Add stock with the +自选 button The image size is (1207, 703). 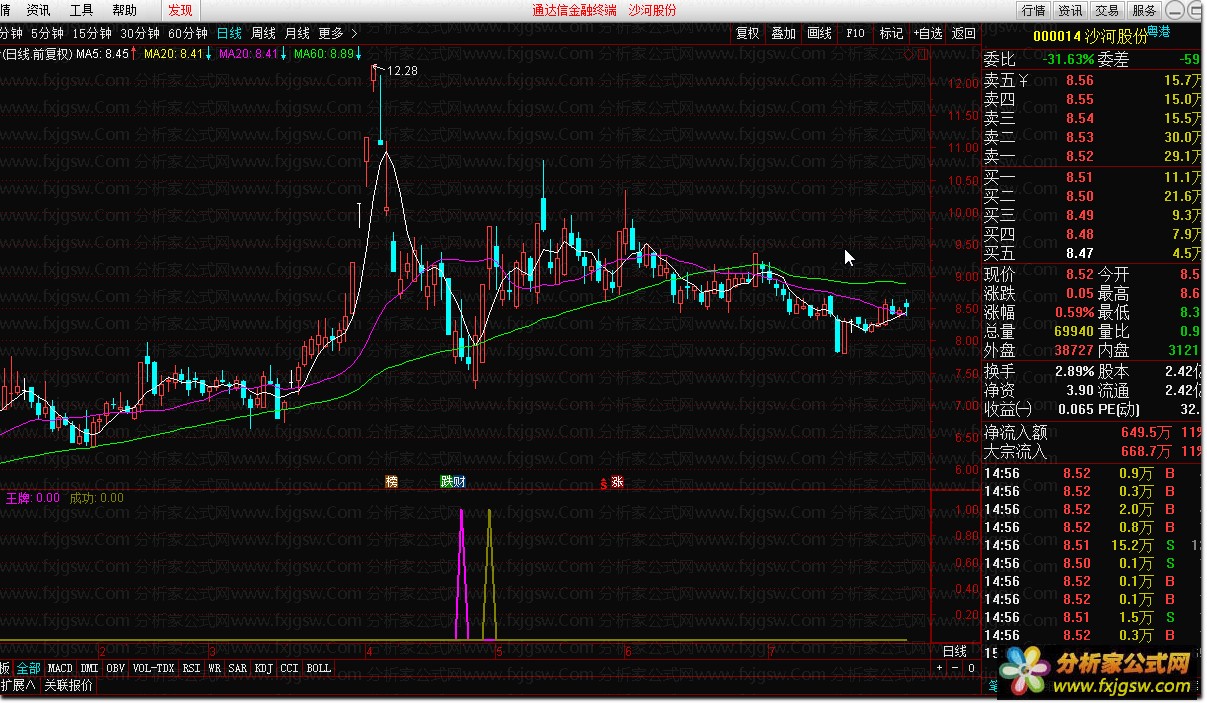[x=927, y=33]
